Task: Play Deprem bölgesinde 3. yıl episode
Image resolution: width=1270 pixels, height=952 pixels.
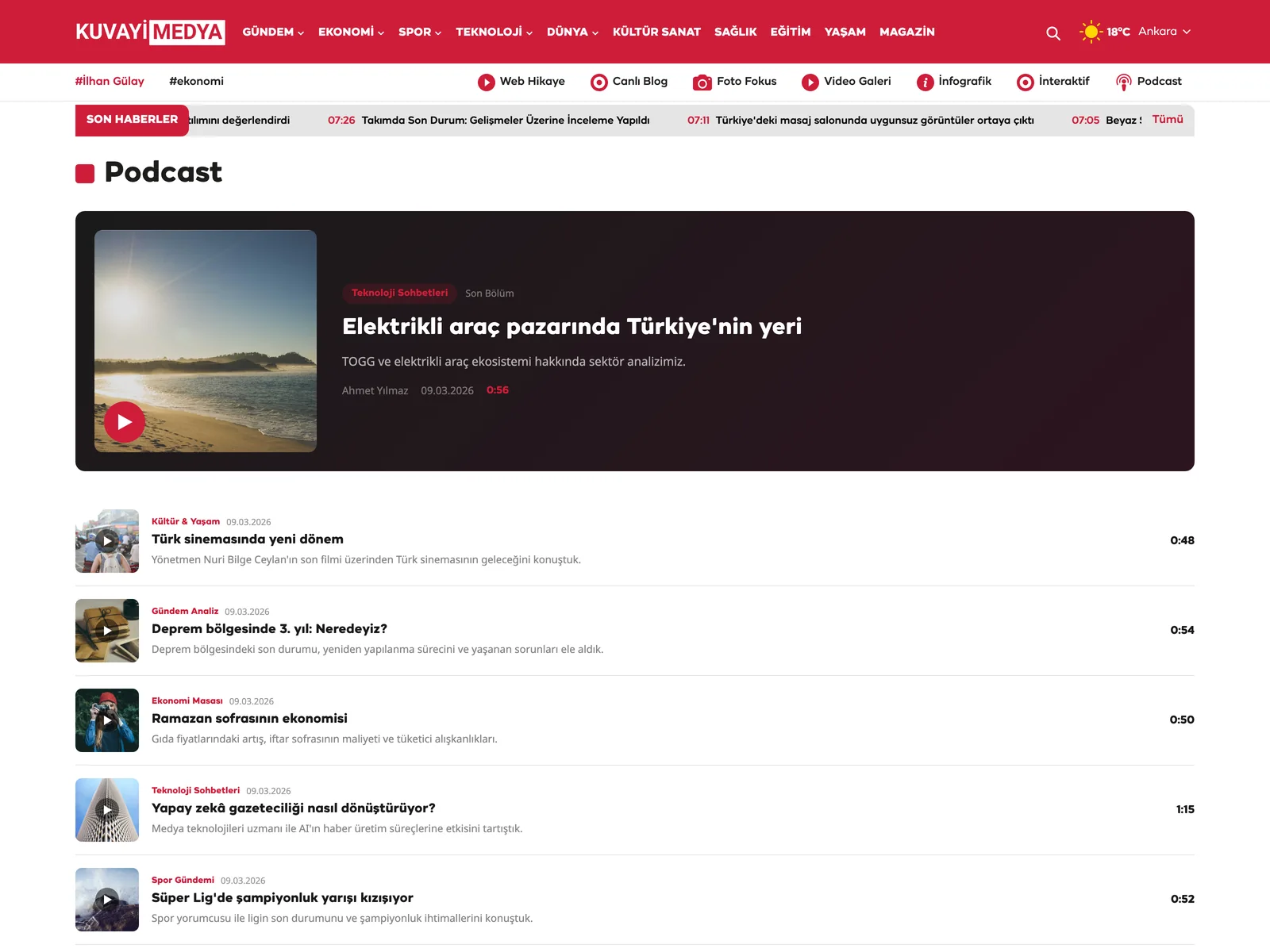Action: [107, 631]
